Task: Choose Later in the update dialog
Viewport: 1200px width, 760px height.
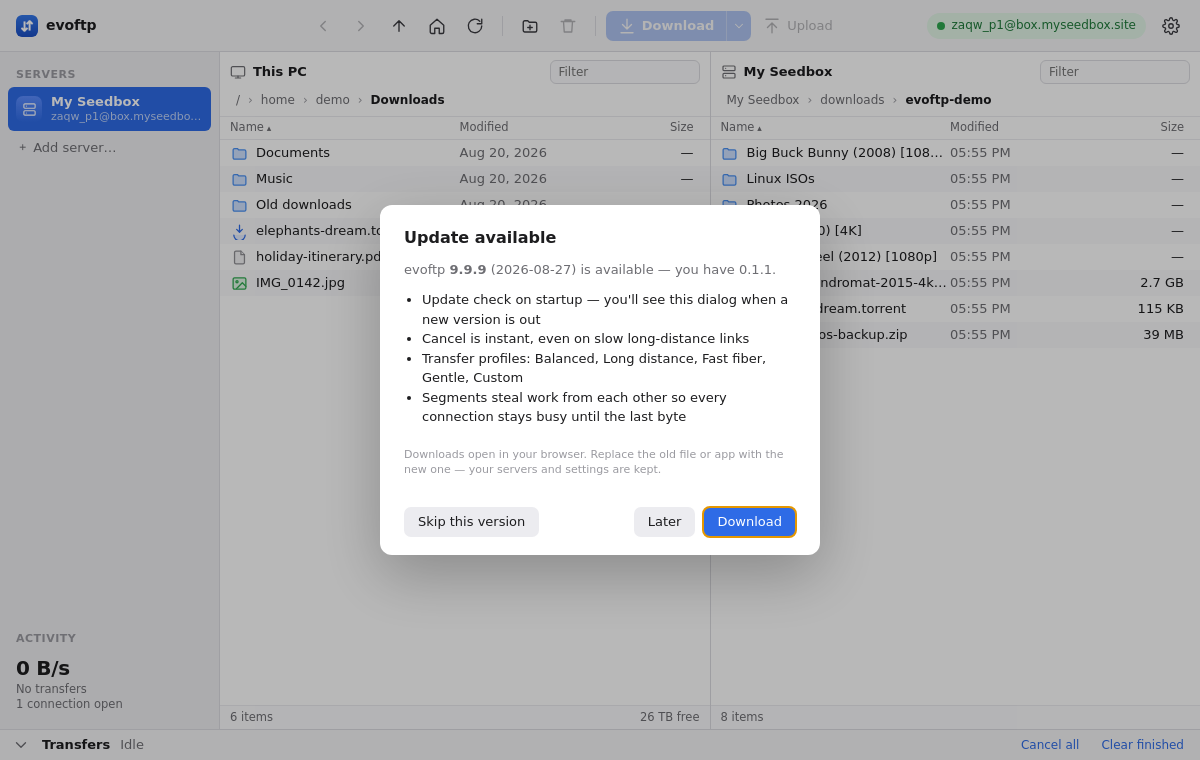Action: pos(664,522)
